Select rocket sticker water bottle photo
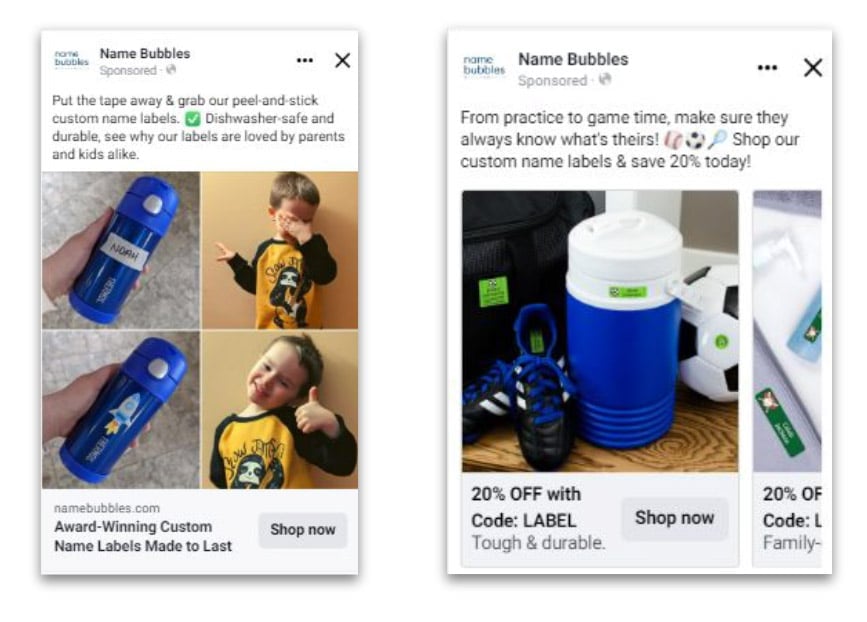The image size is (867, 622). tap(121, 410)
